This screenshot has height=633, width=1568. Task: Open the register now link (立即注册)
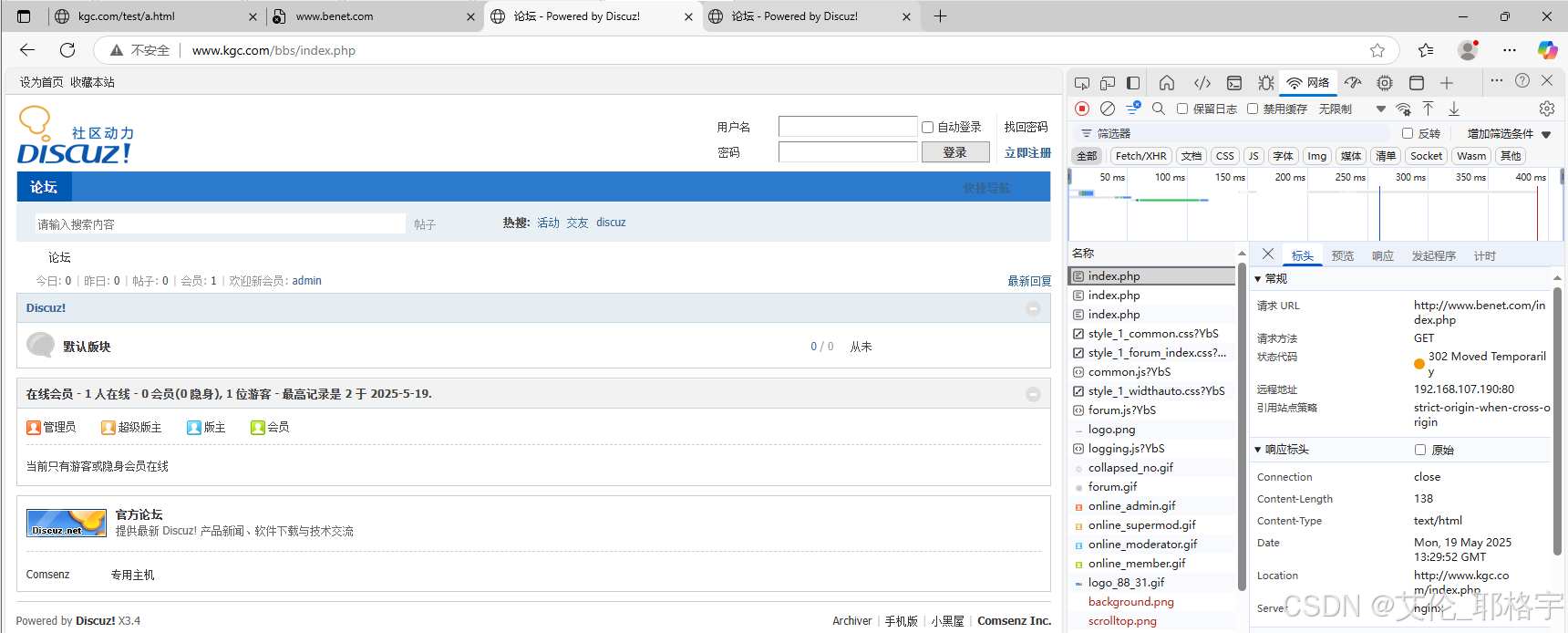(1027, 153)
